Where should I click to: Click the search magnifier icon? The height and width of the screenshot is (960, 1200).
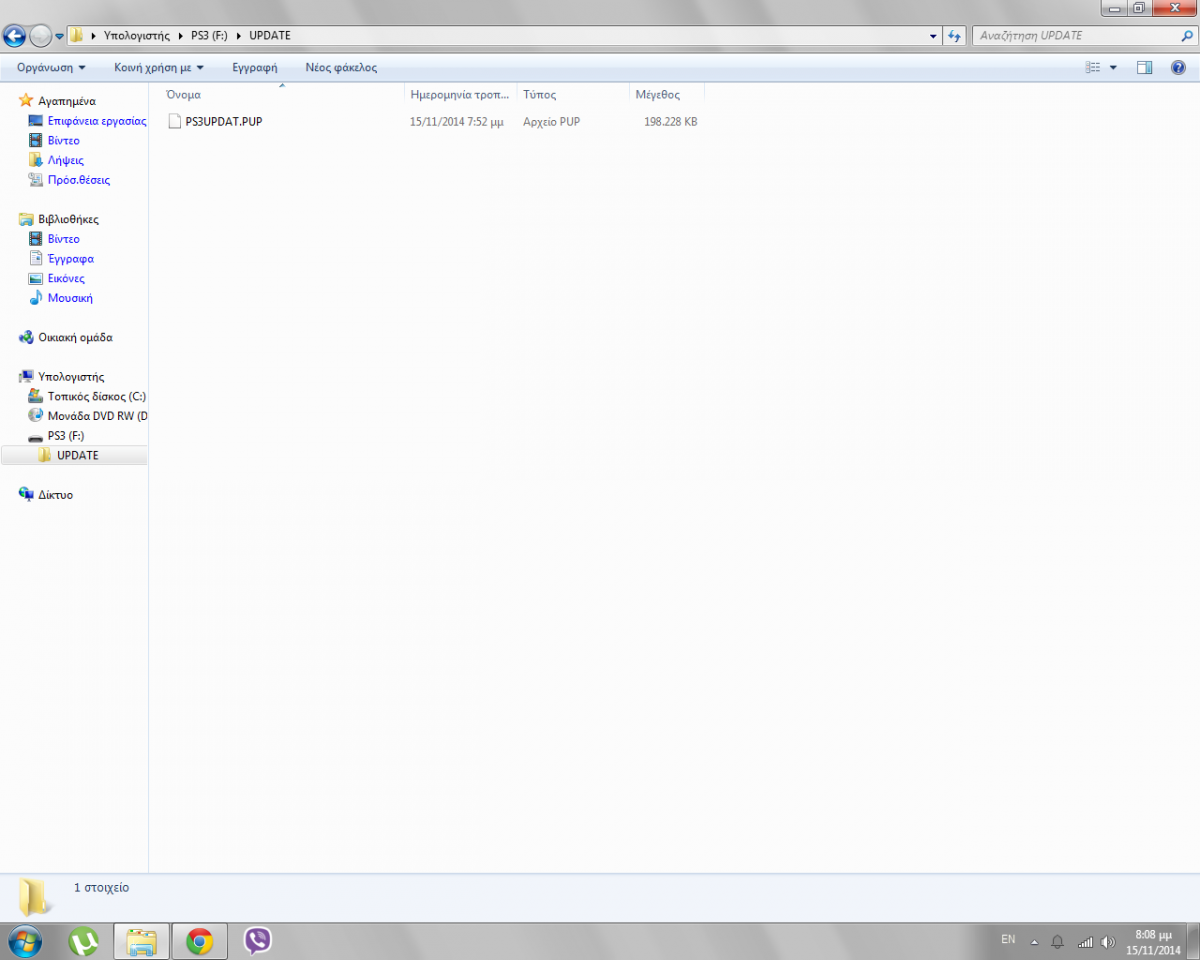coord(1186,35)
